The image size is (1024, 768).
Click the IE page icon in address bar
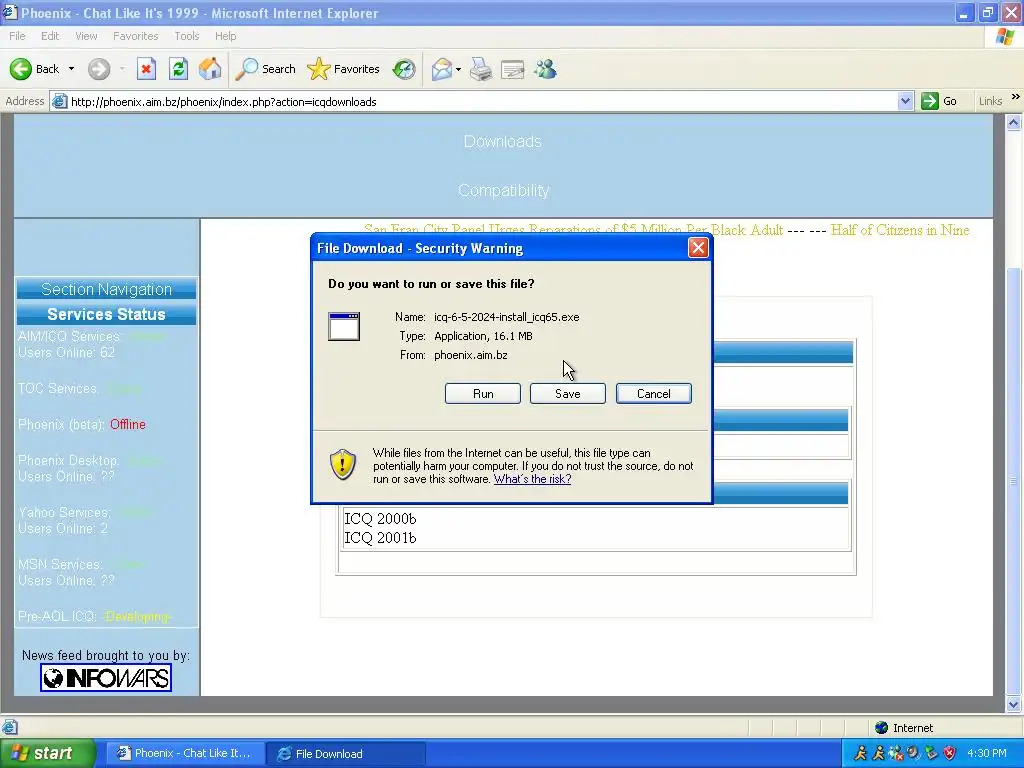click(59, 101)
